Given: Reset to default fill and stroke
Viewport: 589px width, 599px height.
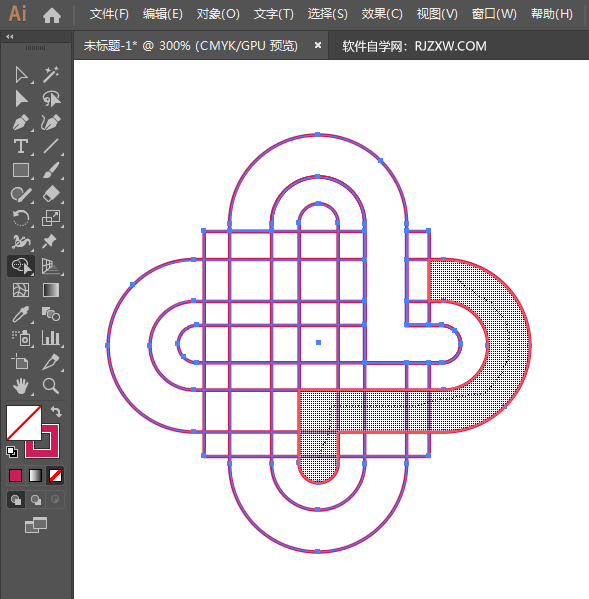Looking at the screenshot, I should point(12,452).
